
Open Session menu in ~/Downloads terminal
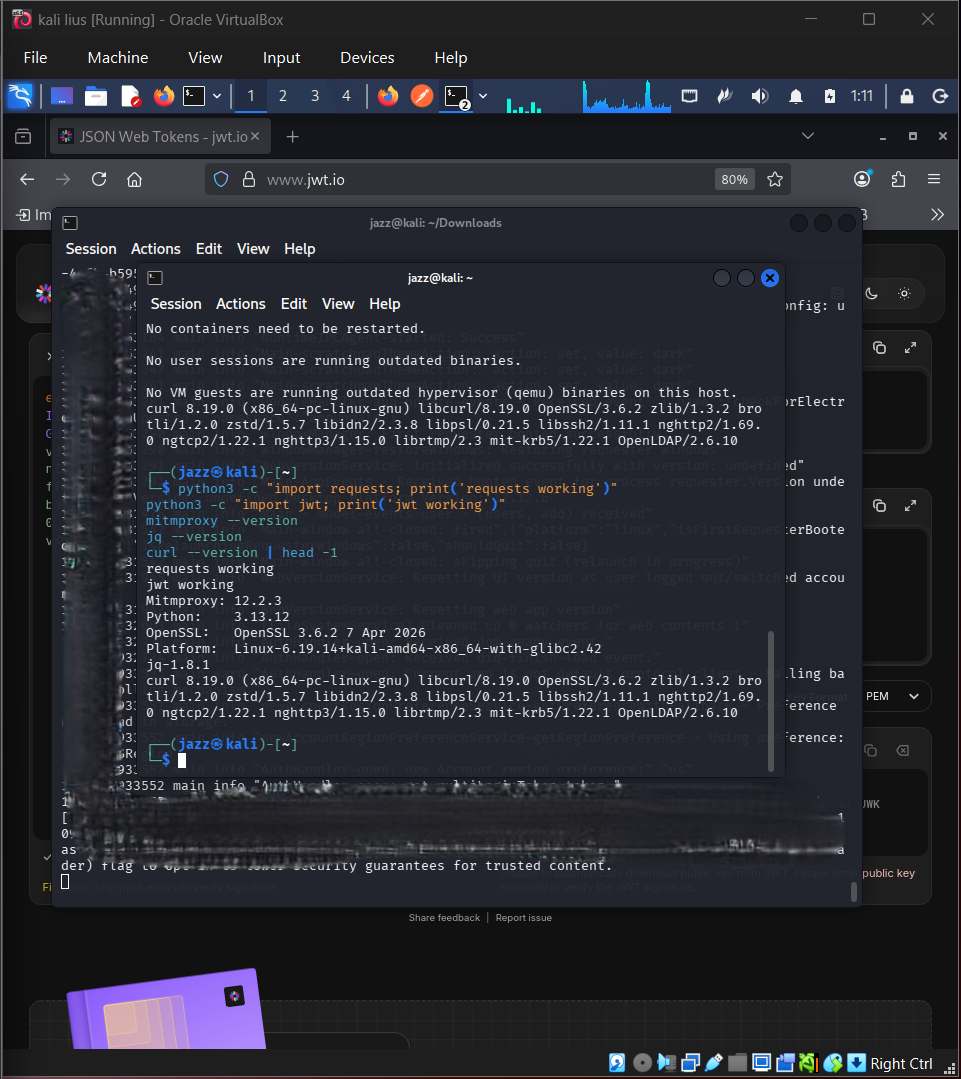[x=91, y=249]
